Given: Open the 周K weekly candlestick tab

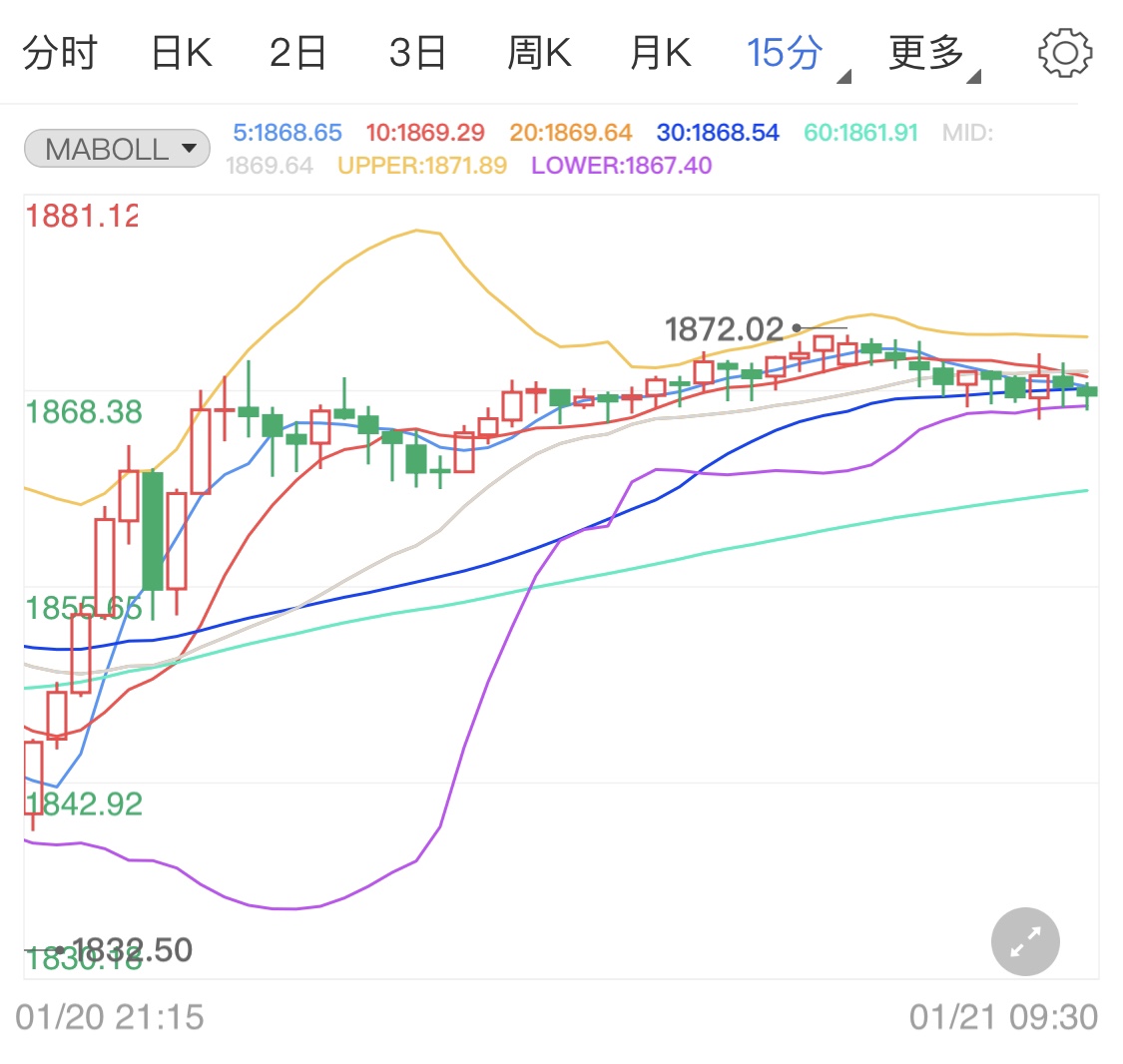Looking at the screenshot, I should [x=539, y=53].
